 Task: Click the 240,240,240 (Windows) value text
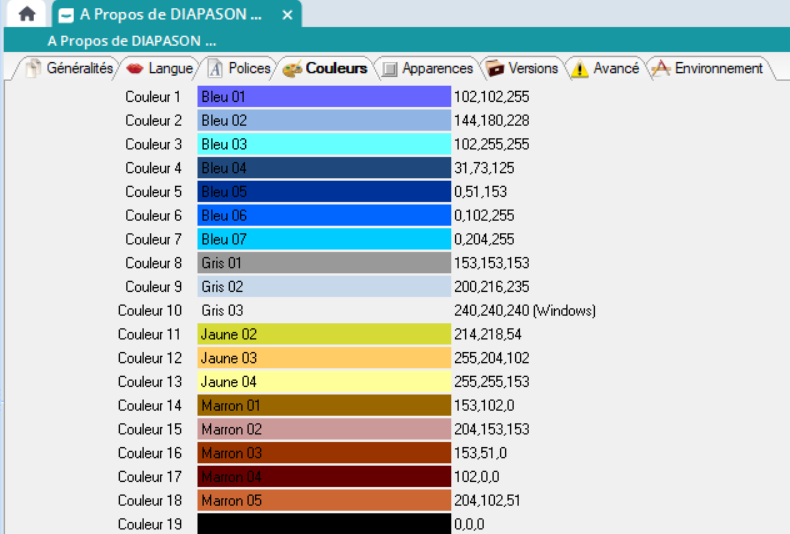point(525,311)
